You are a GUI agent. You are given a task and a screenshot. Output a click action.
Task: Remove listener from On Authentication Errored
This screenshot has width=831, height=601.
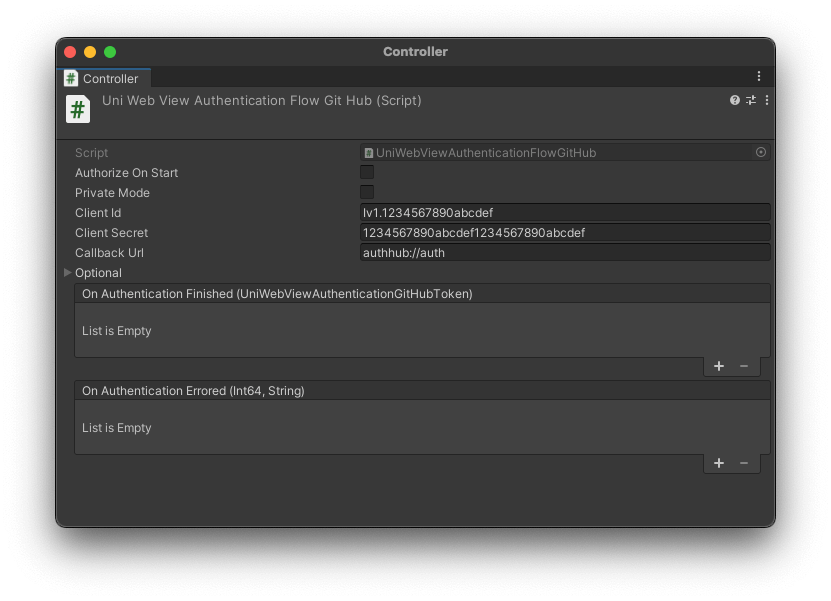tap(744, 463)
